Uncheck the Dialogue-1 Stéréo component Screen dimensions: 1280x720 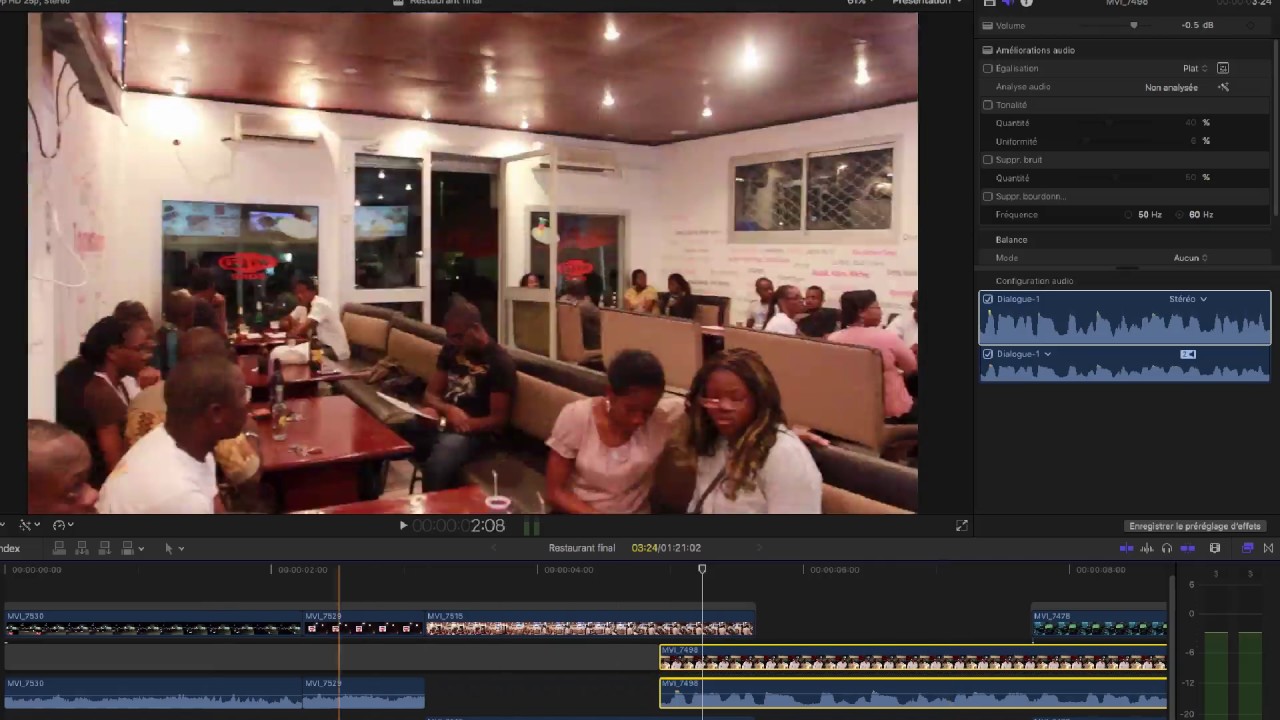pos(988,299)
